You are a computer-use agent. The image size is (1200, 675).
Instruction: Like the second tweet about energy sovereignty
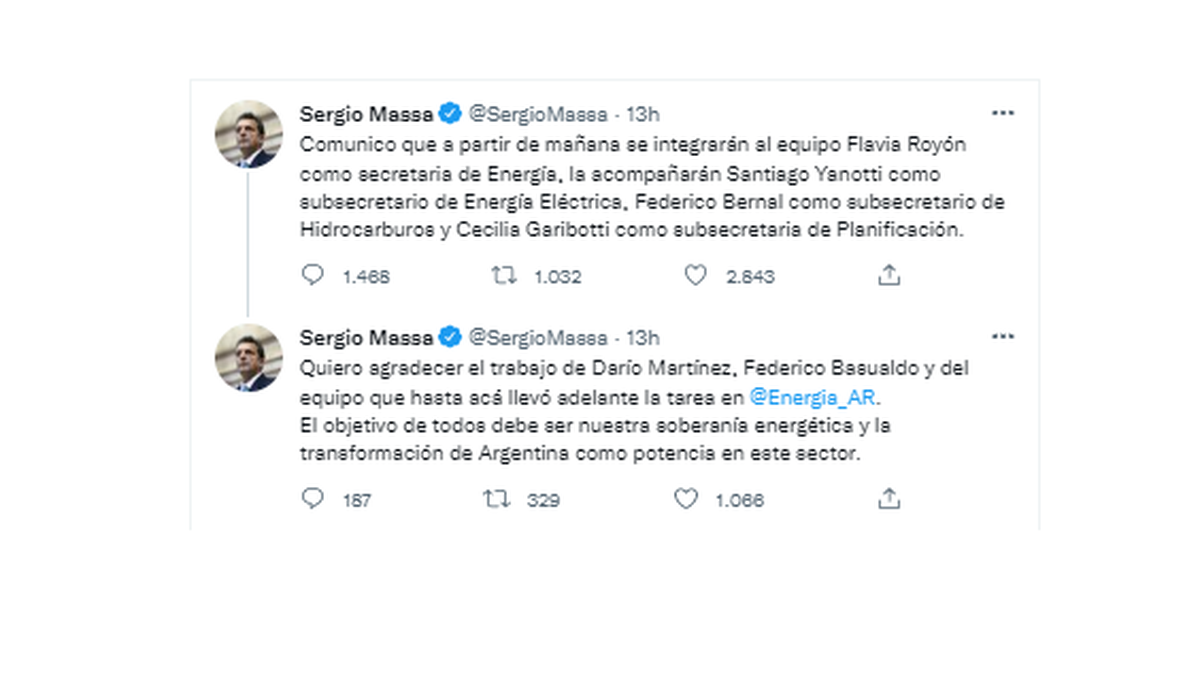point(685,498)
